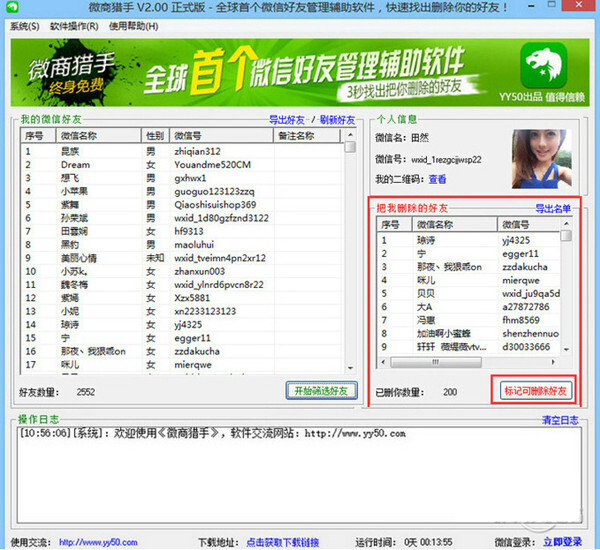Click the profile photo thumbnail

tap(542, 159)
